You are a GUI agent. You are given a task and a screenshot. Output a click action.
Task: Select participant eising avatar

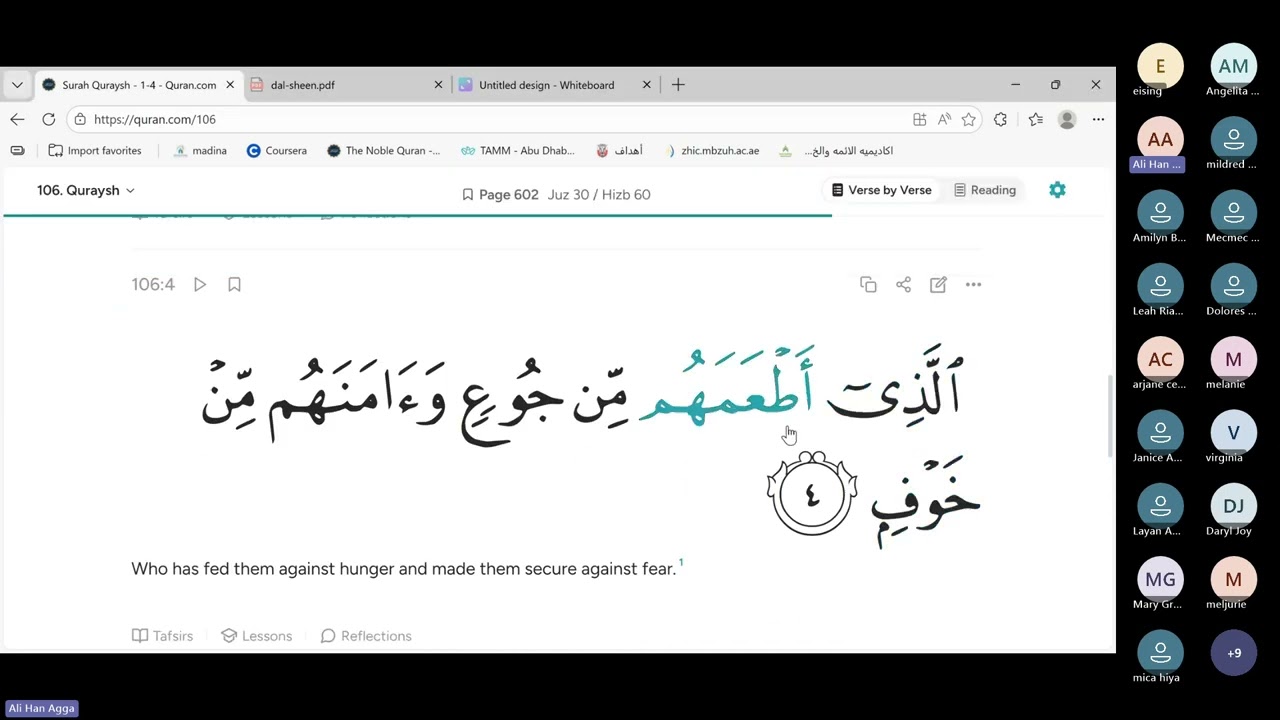(1160, 66)
